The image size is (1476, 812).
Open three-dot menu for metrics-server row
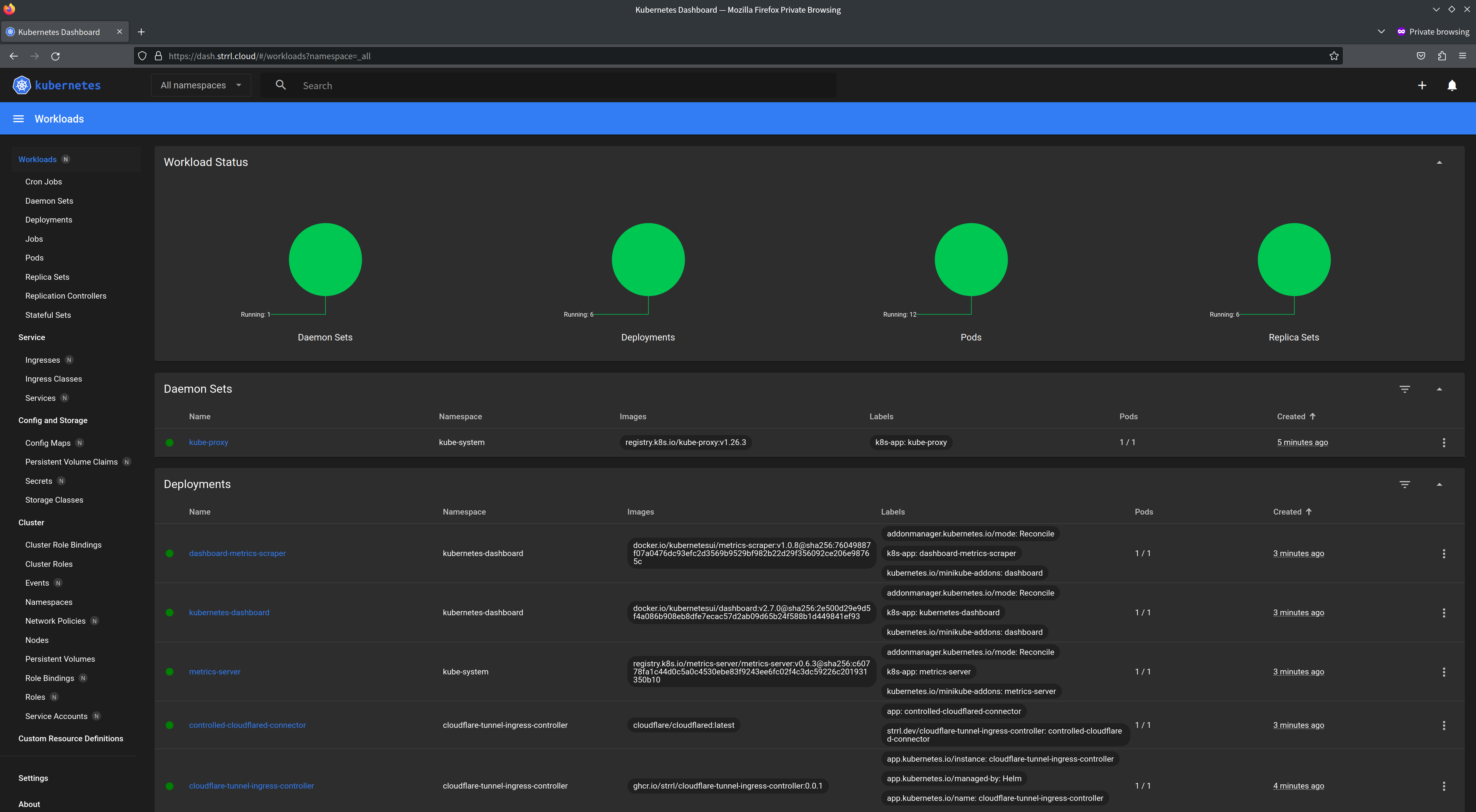pyautogui.click(x=1443, y=672)
